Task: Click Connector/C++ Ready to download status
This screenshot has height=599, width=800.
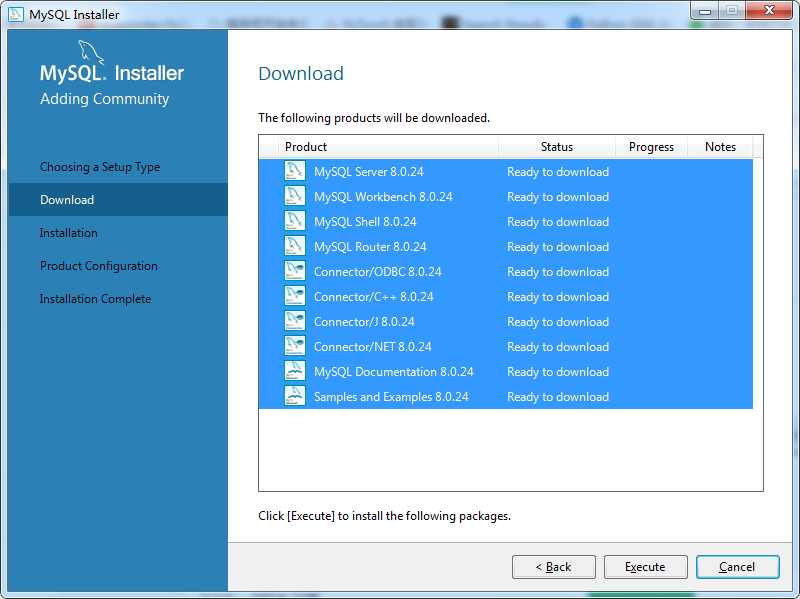Action: pos(558,297)
